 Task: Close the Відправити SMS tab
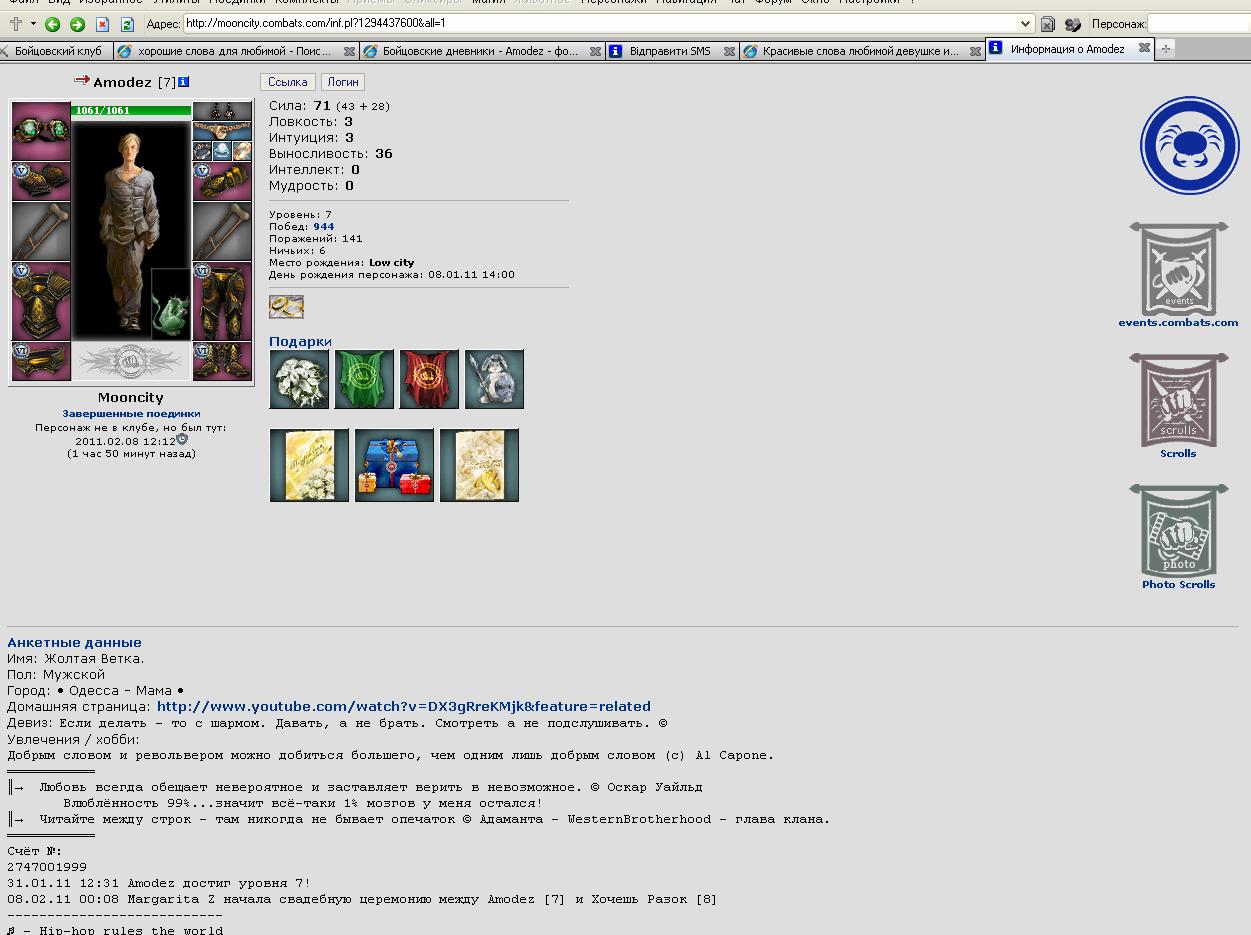728,51
